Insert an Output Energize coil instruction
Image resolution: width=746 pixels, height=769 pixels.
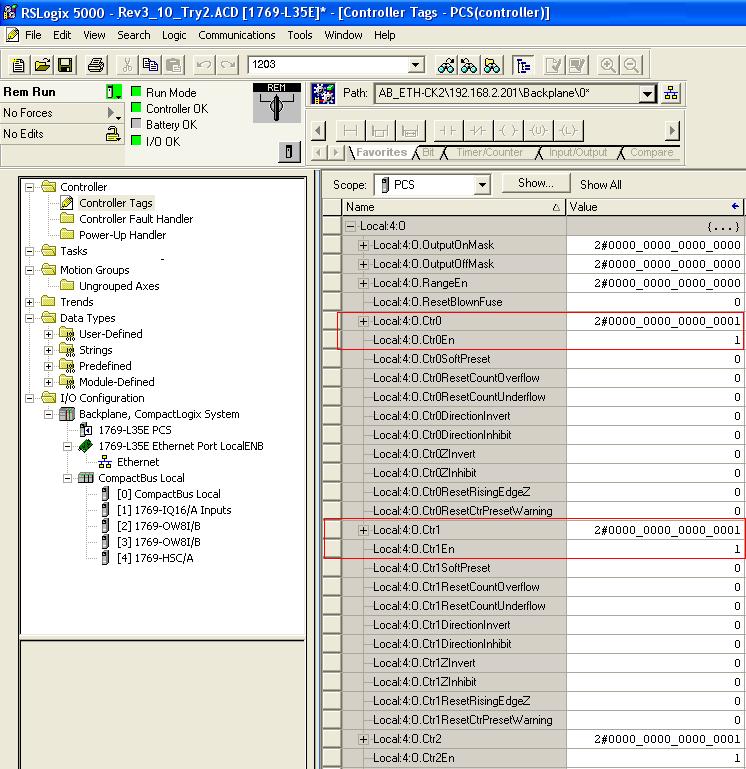pos(508,130)
